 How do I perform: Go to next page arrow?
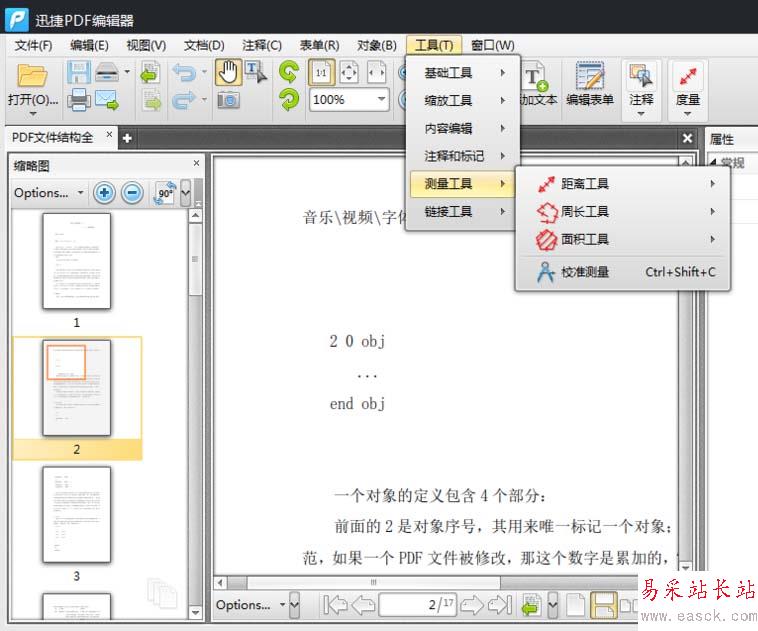pyautogui.click(x=472, y=605)
